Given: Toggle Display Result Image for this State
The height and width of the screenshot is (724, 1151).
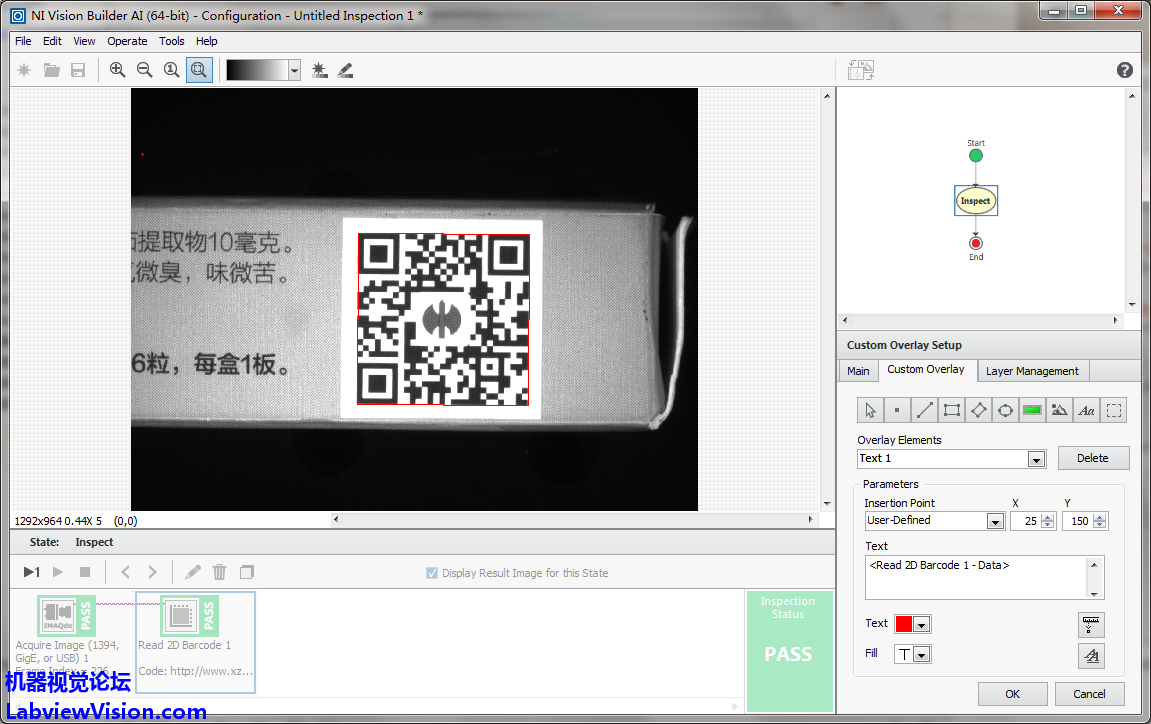Looking at the screenshot, I should coord(432,573).
